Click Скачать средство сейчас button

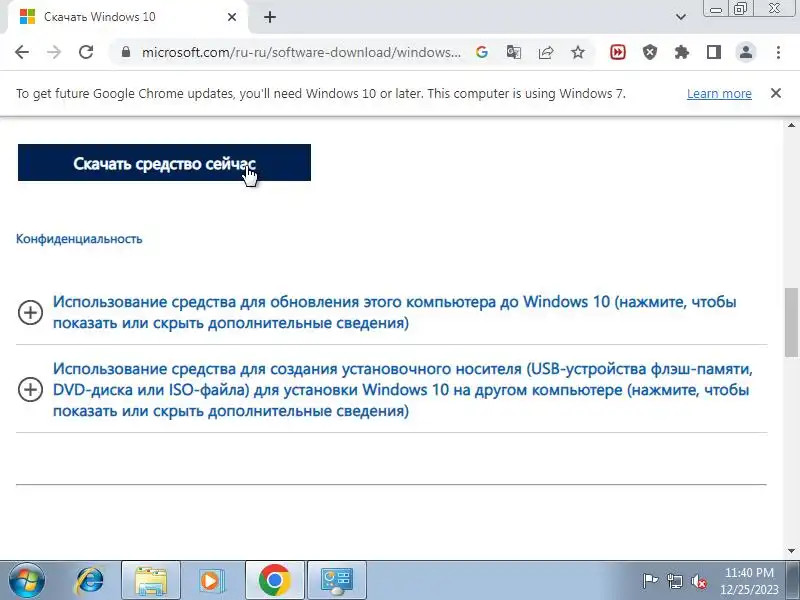[164, 163]
